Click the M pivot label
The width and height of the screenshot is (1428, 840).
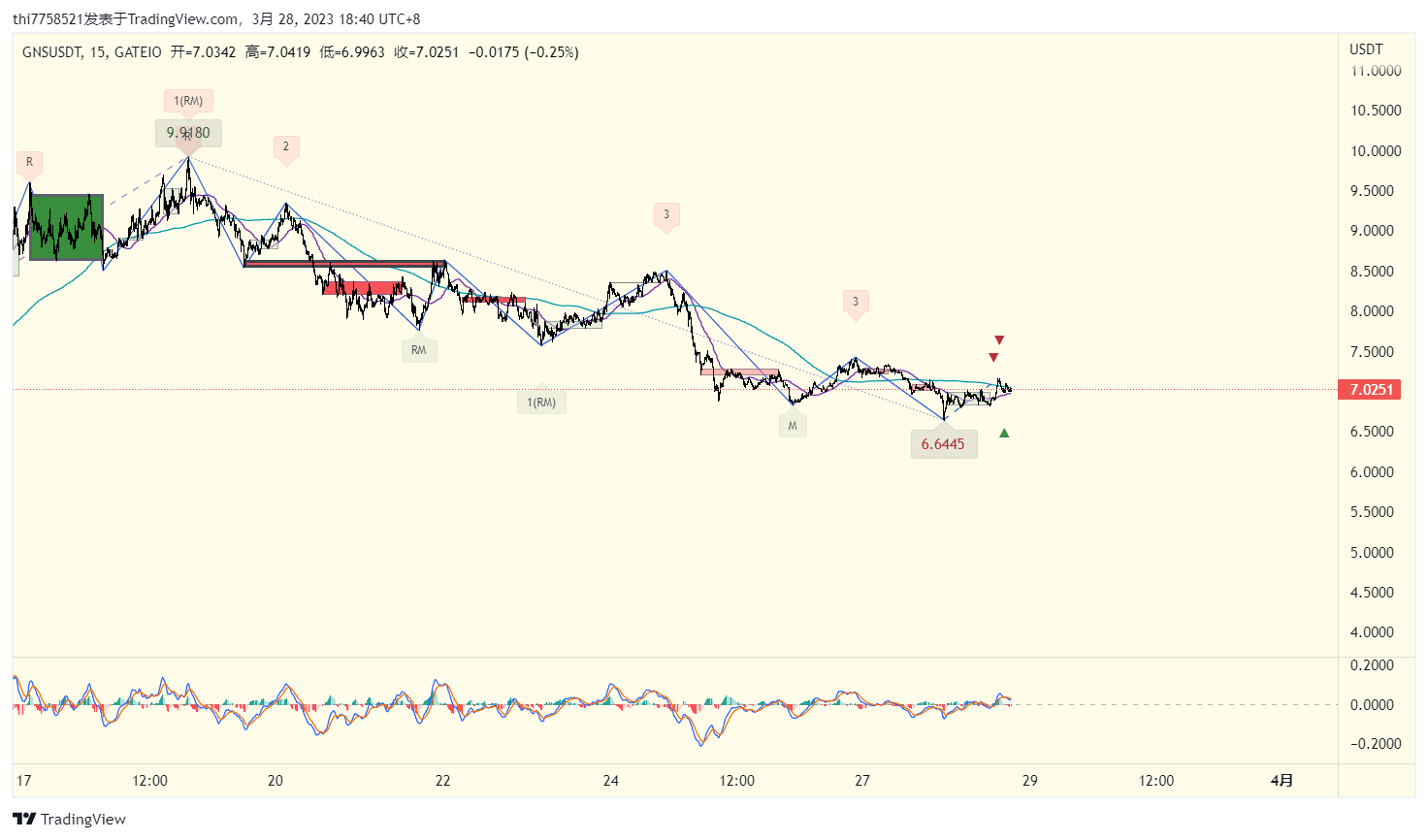[x=793, y=426]
